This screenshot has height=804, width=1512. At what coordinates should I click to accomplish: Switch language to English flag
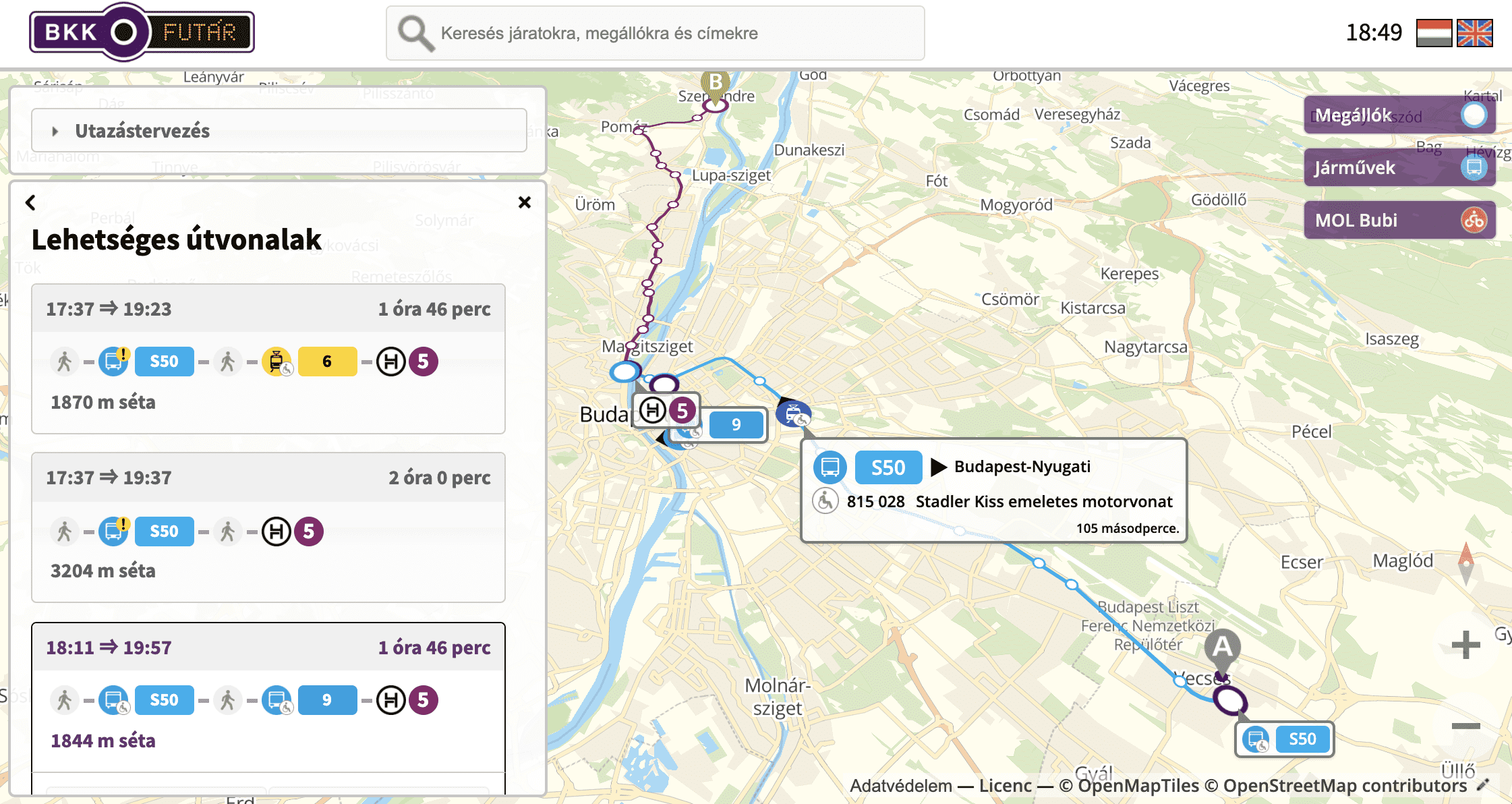coord(1475,33)
